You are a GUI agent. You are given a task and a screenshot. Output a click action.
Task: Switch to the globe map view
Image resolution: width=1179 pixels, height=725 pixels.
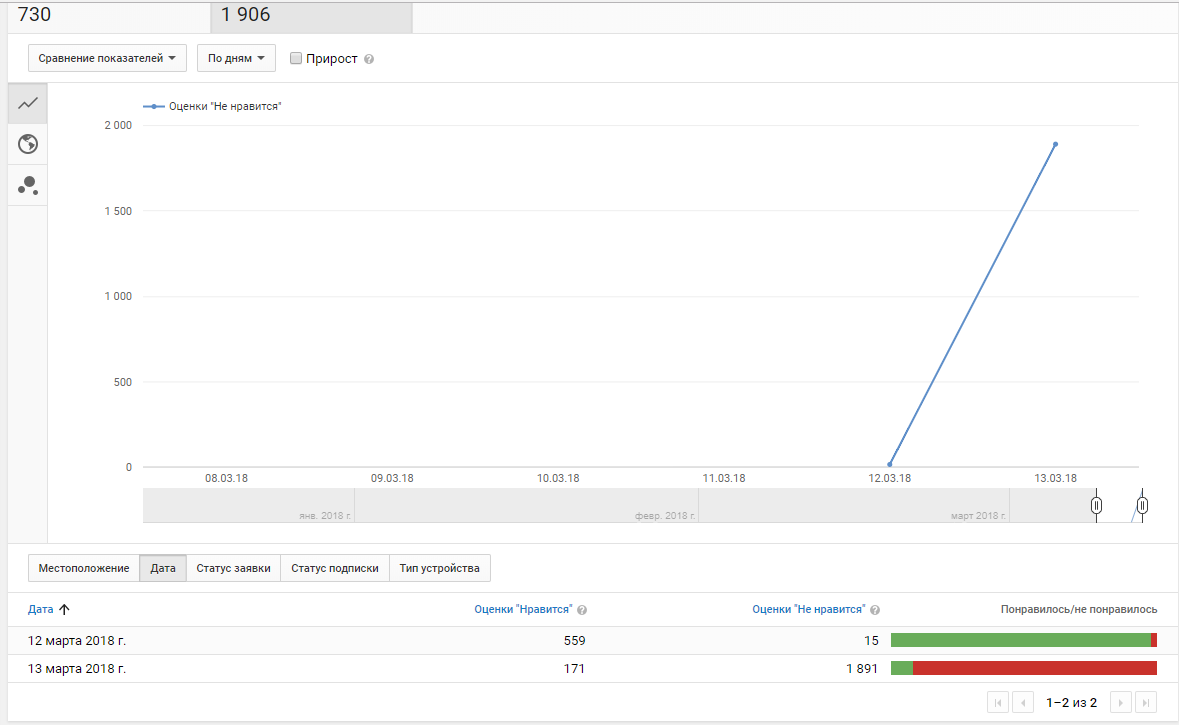28,144
